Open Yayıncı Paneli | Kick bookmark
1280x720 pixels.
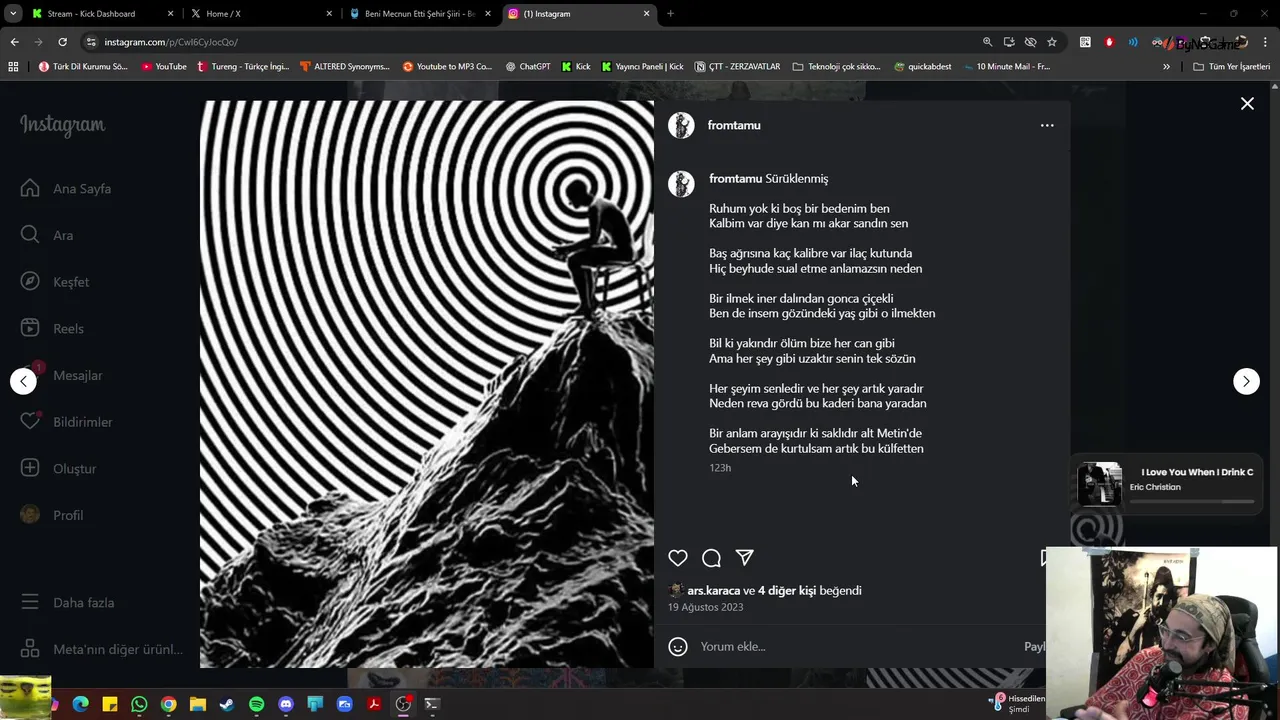[642, 66]
